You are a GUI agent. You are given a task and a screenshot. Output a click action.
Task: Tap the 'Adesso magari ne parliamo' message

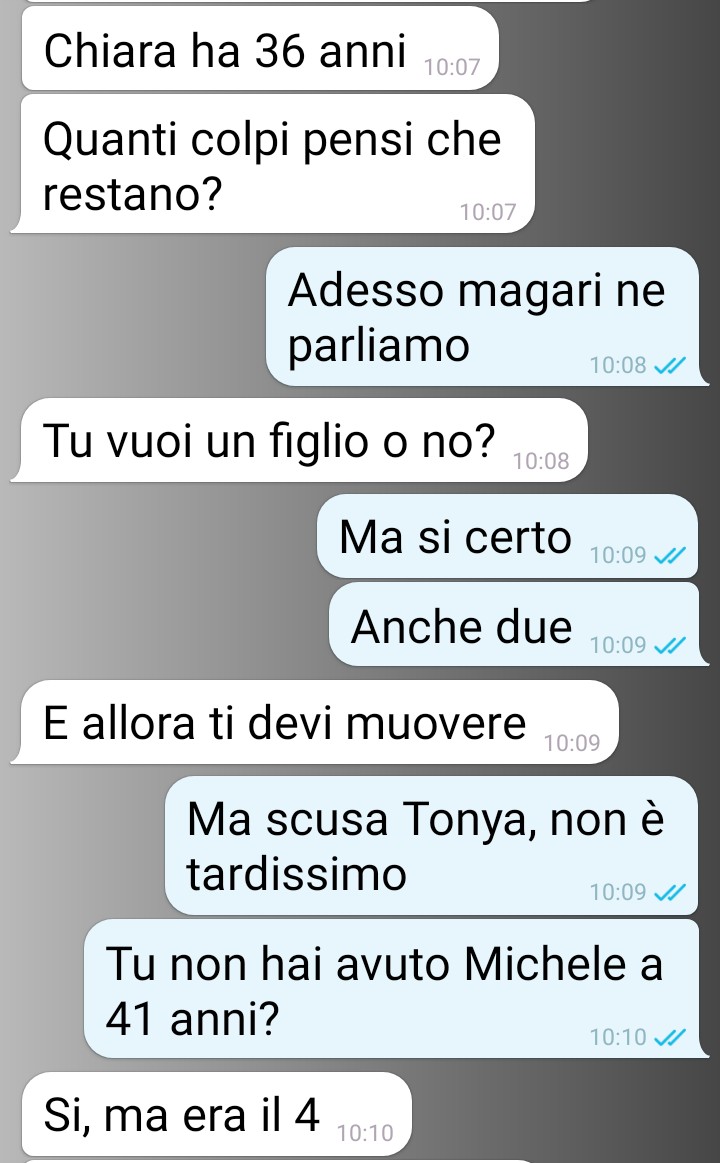(x=482, y=317)
